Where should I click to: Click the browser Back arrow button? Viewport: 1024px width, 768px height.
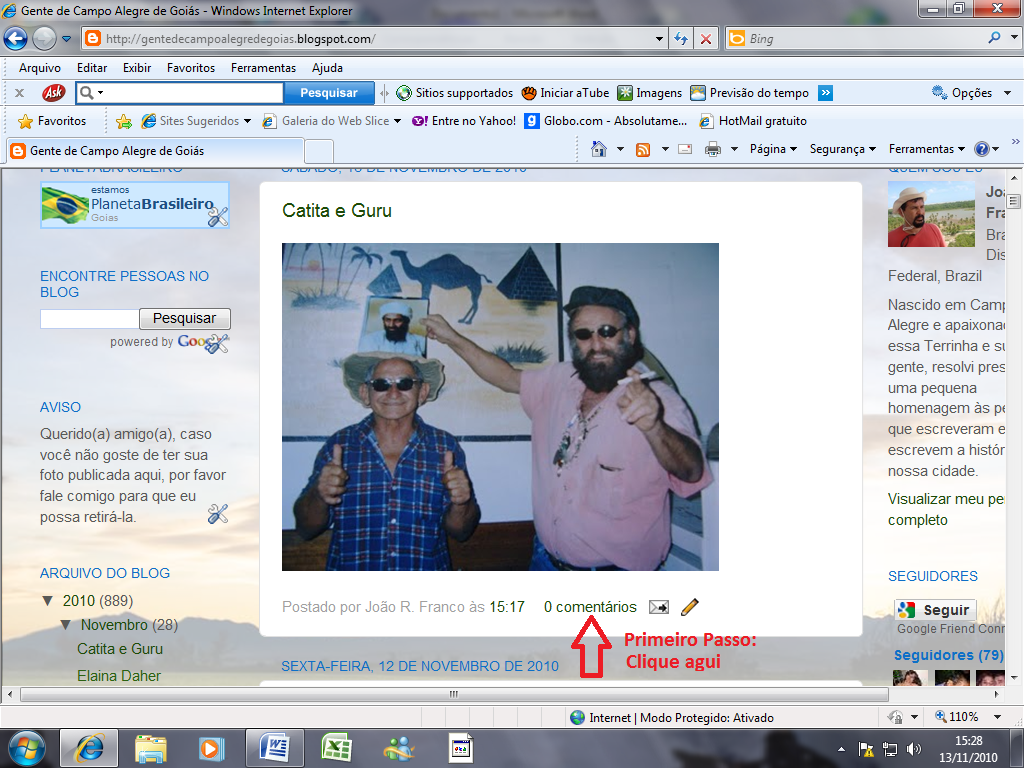16,39
